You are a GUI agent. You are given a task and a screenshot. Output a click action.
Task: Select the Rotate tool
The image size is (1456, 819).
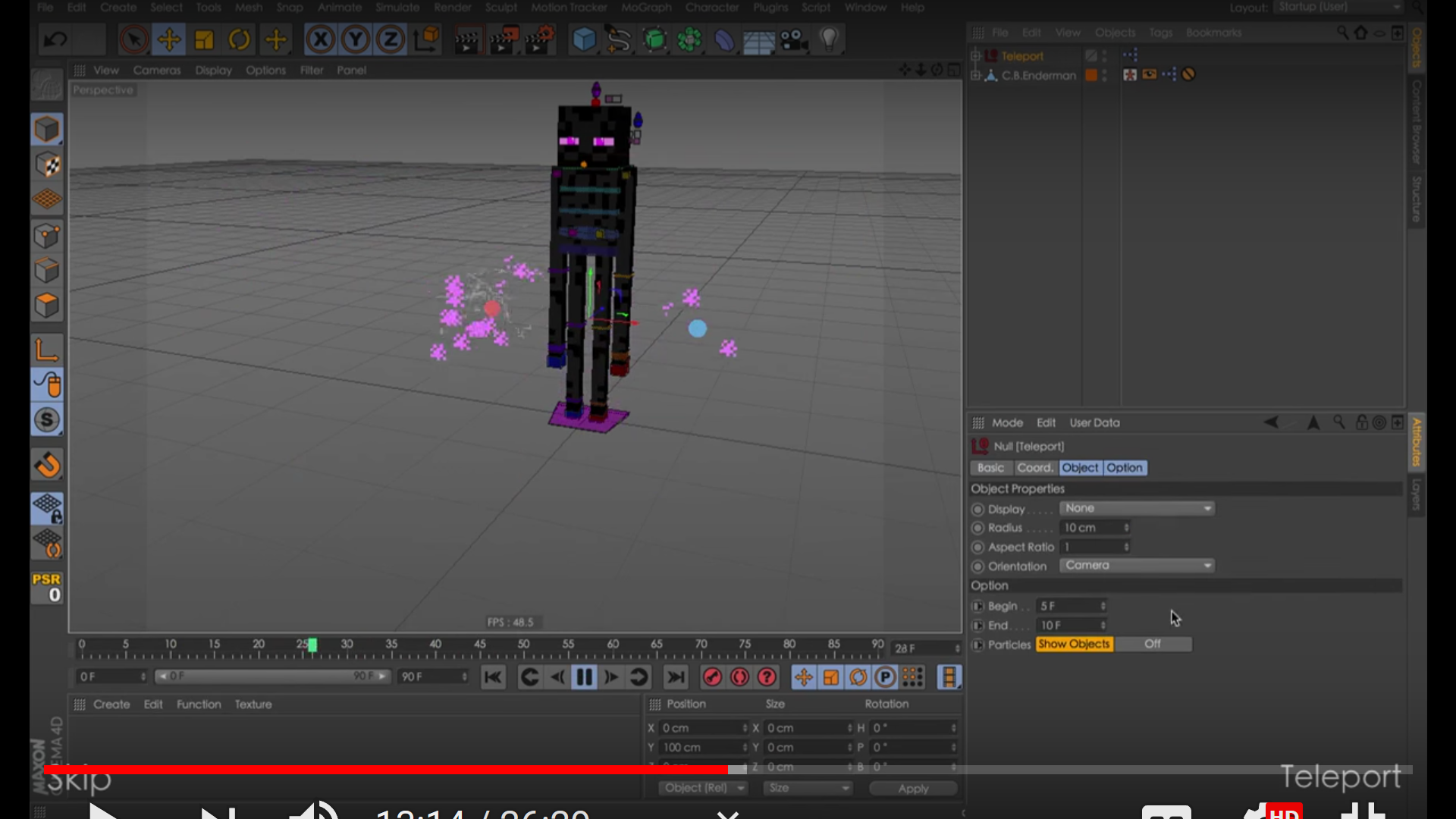(240, 39)
